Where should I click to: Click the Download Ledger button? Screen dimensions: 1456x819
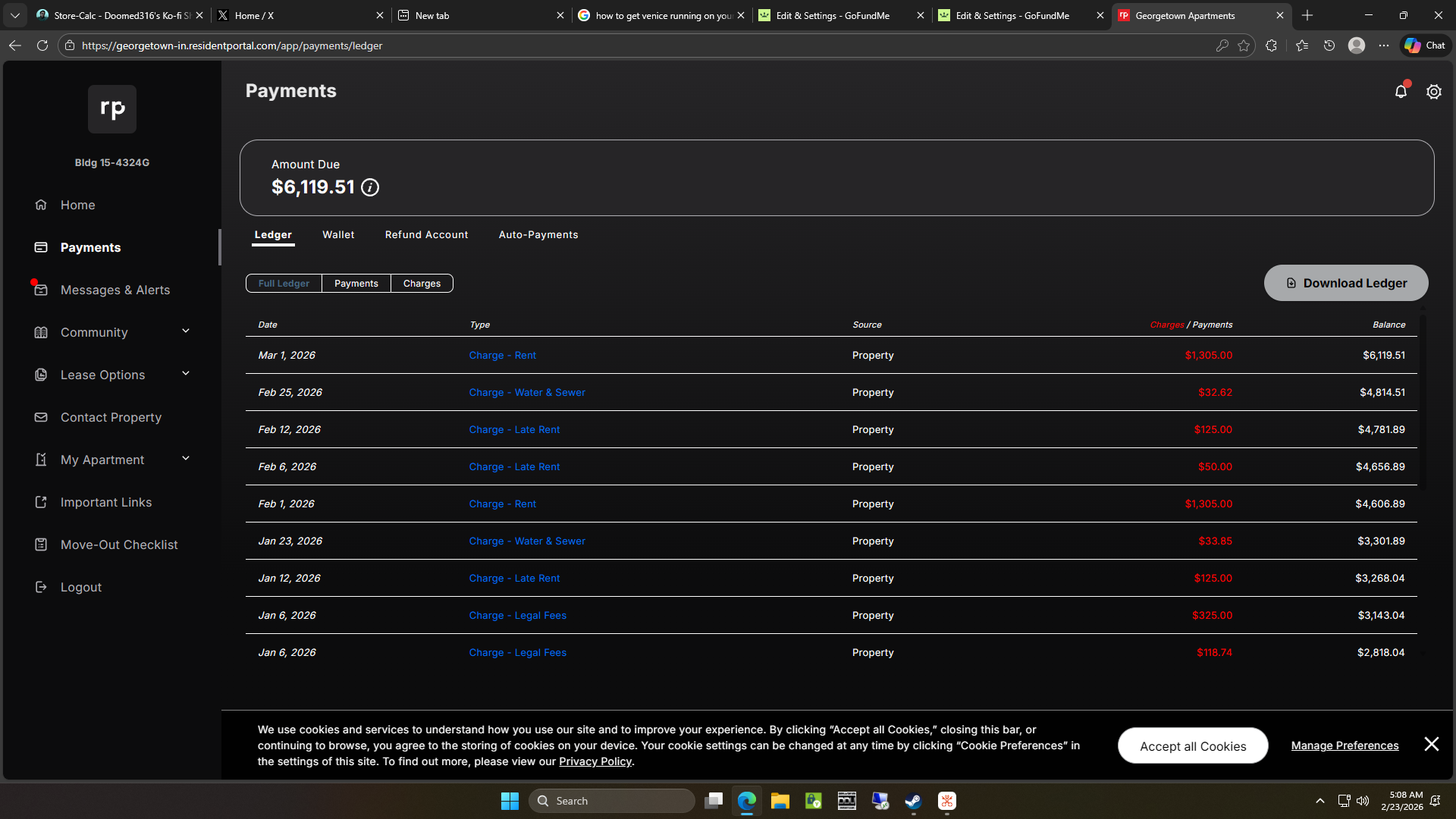(1346, 283)
